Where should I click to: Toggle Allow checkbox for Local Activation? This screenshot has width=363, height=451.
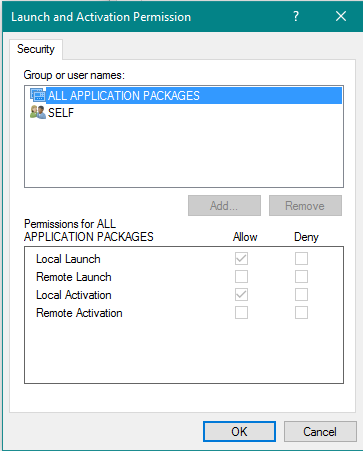241,294
